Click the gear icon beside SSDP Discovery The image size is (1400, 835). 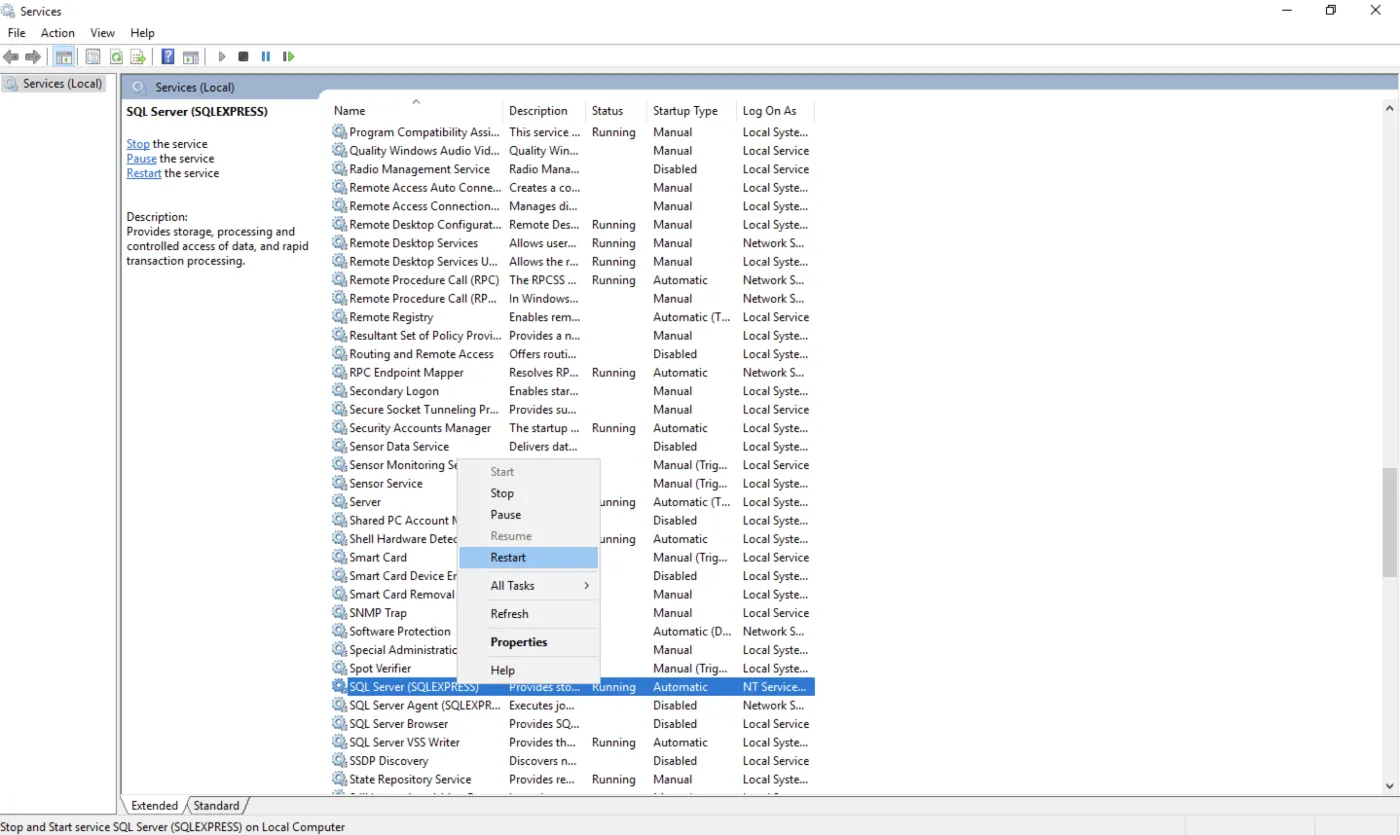[x=340, y=761]
